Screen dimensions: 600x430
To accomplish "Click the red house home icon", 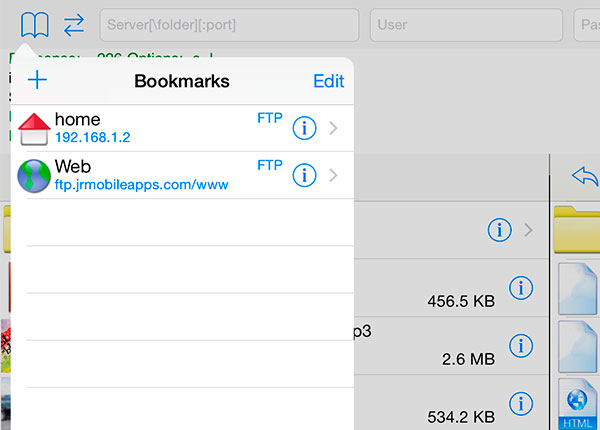I will pyautogui.click(x=35, y=129).
